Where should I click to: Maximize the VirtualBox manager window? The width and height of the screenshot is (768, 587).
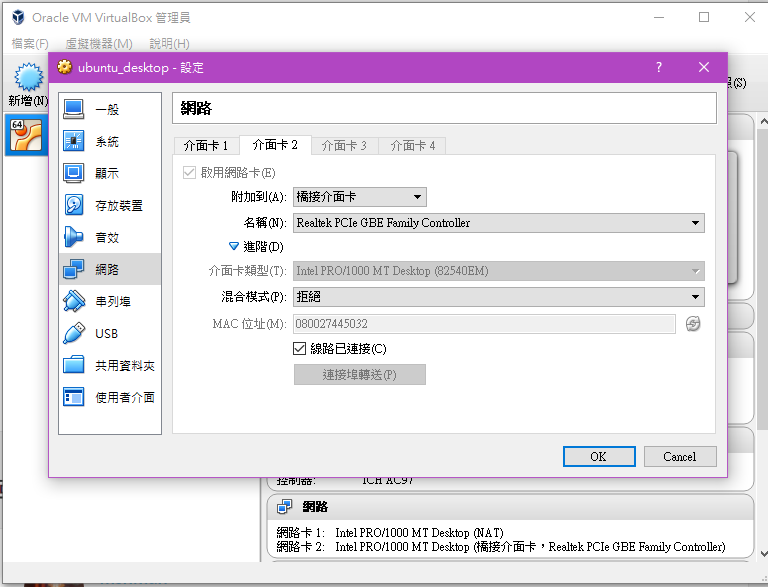tap(704, 17)
